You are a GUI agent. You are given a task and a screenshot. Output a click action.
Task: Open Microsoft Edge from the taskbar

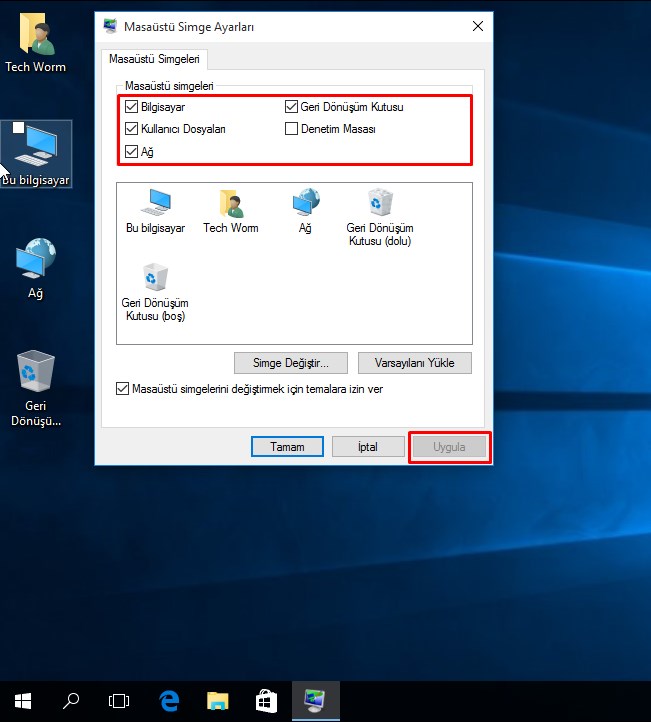pyautogui.click(x=169, y=701)
